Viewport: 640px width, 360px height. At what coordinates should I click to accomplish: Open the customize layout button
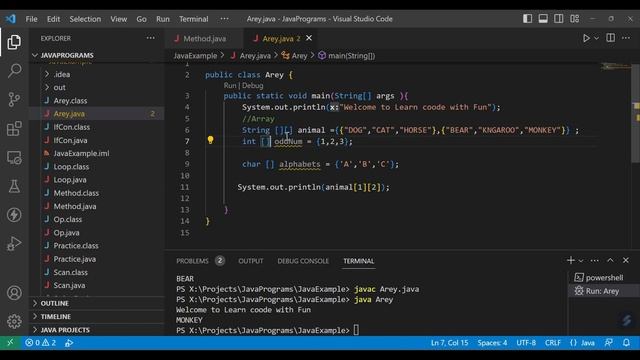[575, 19]
